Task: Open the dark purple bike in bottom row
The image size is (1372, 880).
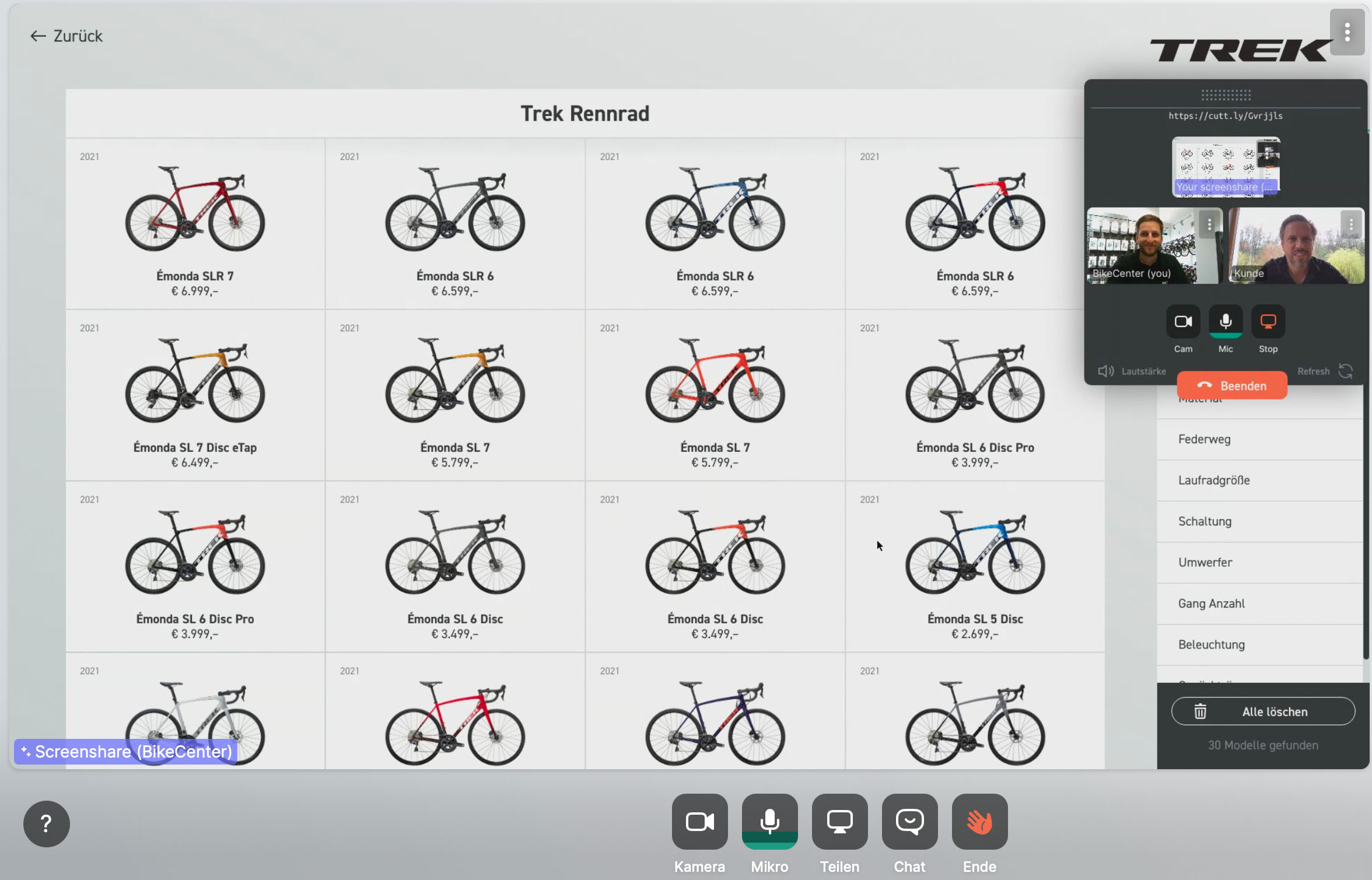Action: coord(715,711)
